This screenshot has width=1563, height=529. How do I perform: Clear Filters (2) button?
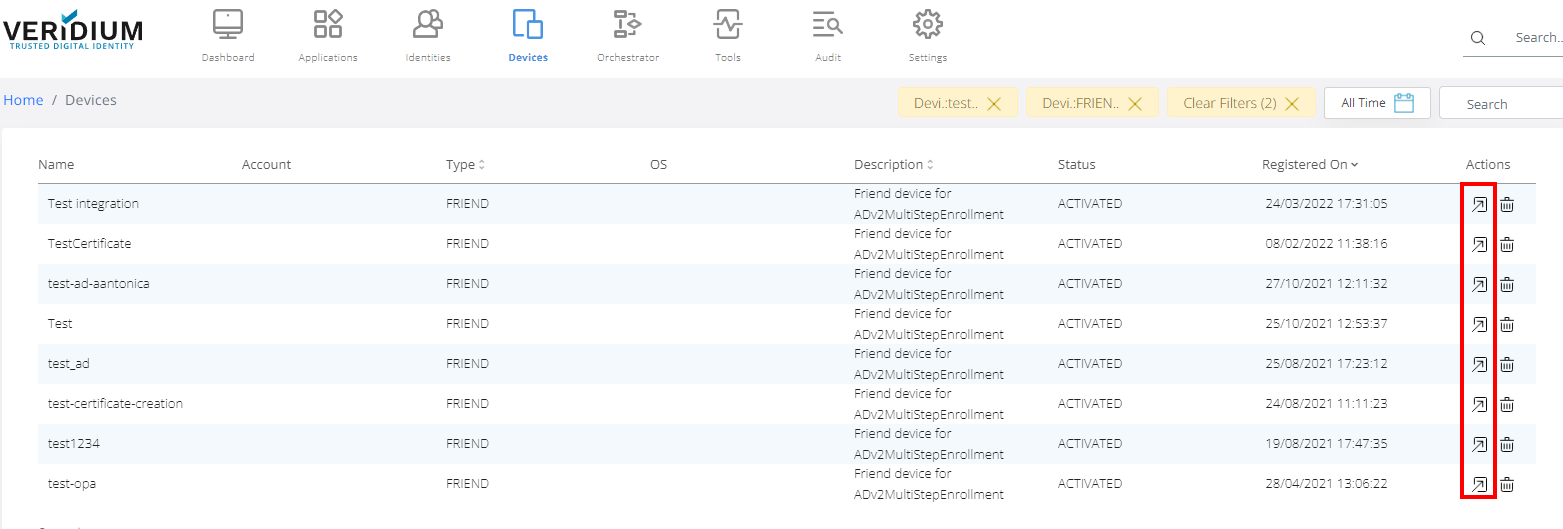click(1240, 103)
